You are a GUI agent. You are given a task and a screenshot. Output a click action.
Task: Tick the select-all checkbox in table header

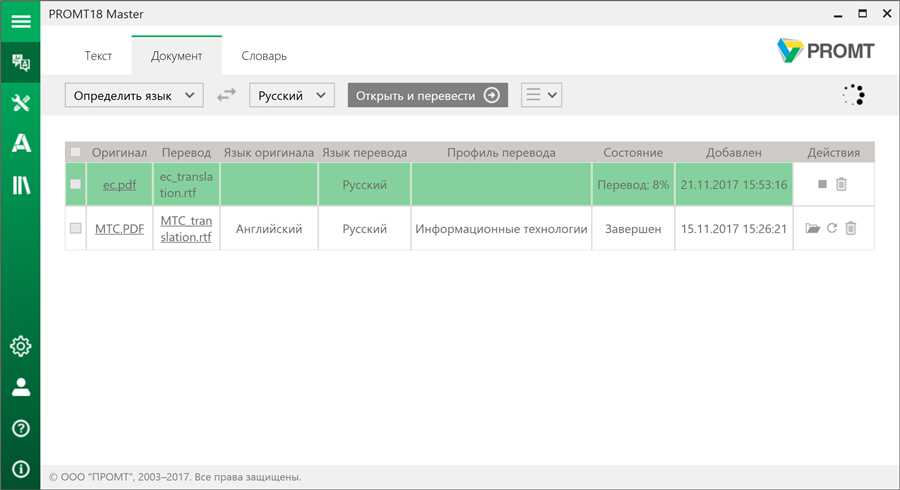tap(75, 152)
